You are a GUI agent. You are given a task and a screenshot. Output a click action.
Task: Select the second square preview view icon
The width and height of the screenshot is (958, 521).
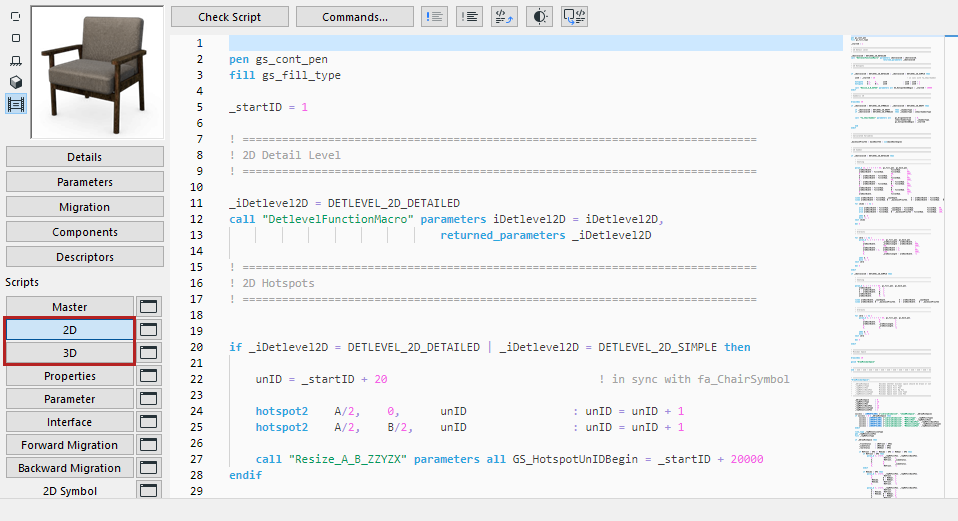click(x=16, y=38)
